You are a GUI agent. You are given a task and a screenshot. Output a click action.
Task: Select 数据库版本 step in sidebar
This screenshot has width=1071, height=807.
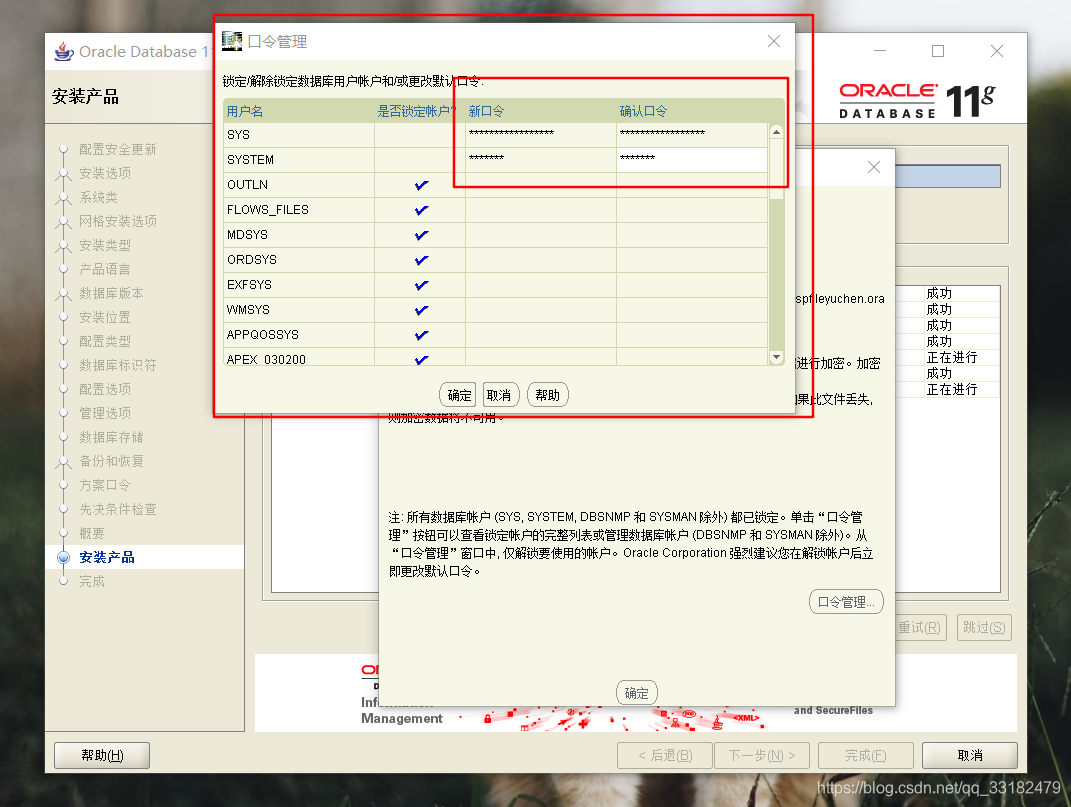pos(111,293)
